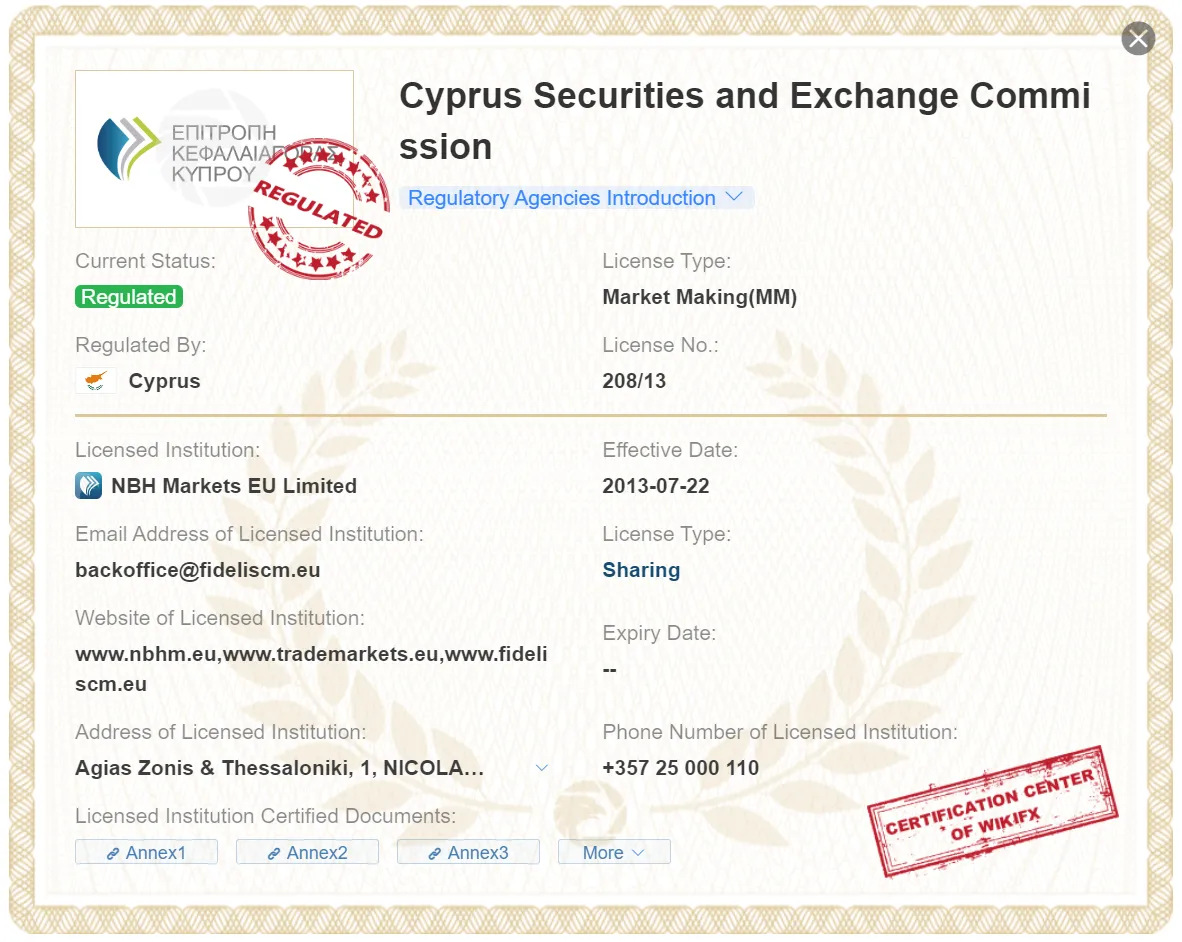The width and height of the screenshot is (1182, 942).
Task: Click the Cyprus Securities and Exchange Commission title
Action: click(745, 121)
